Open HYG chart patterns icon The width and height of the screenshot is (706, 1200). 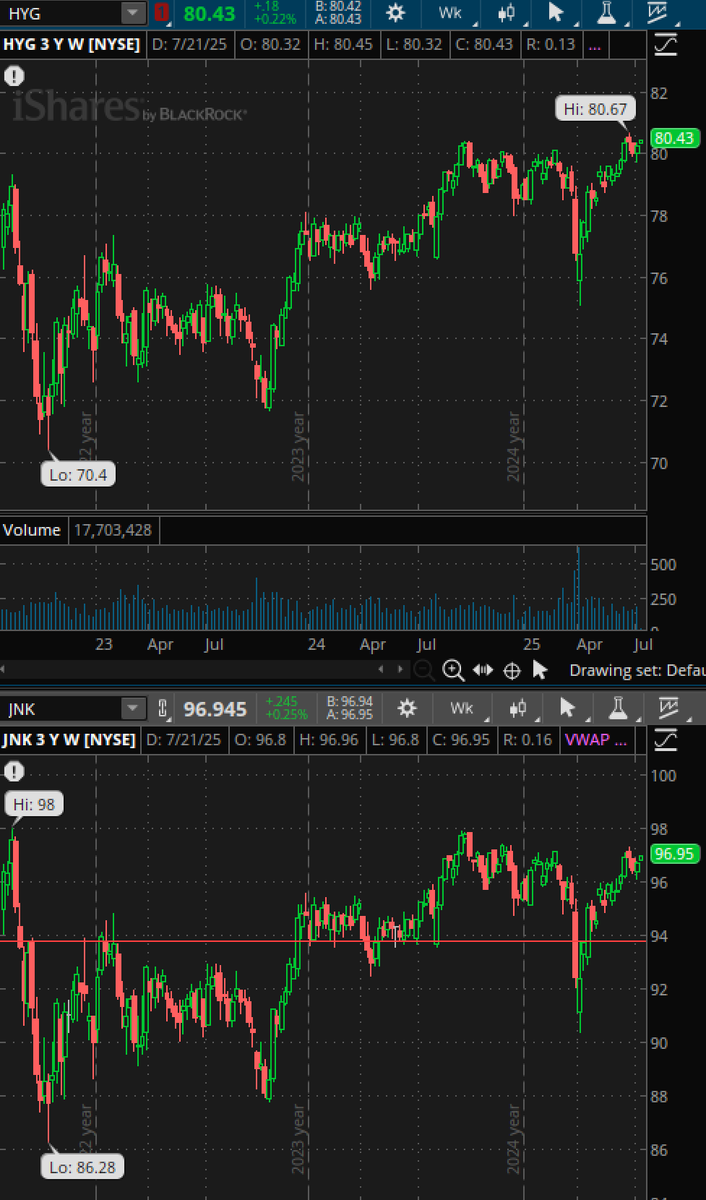[x=657, y=13]
